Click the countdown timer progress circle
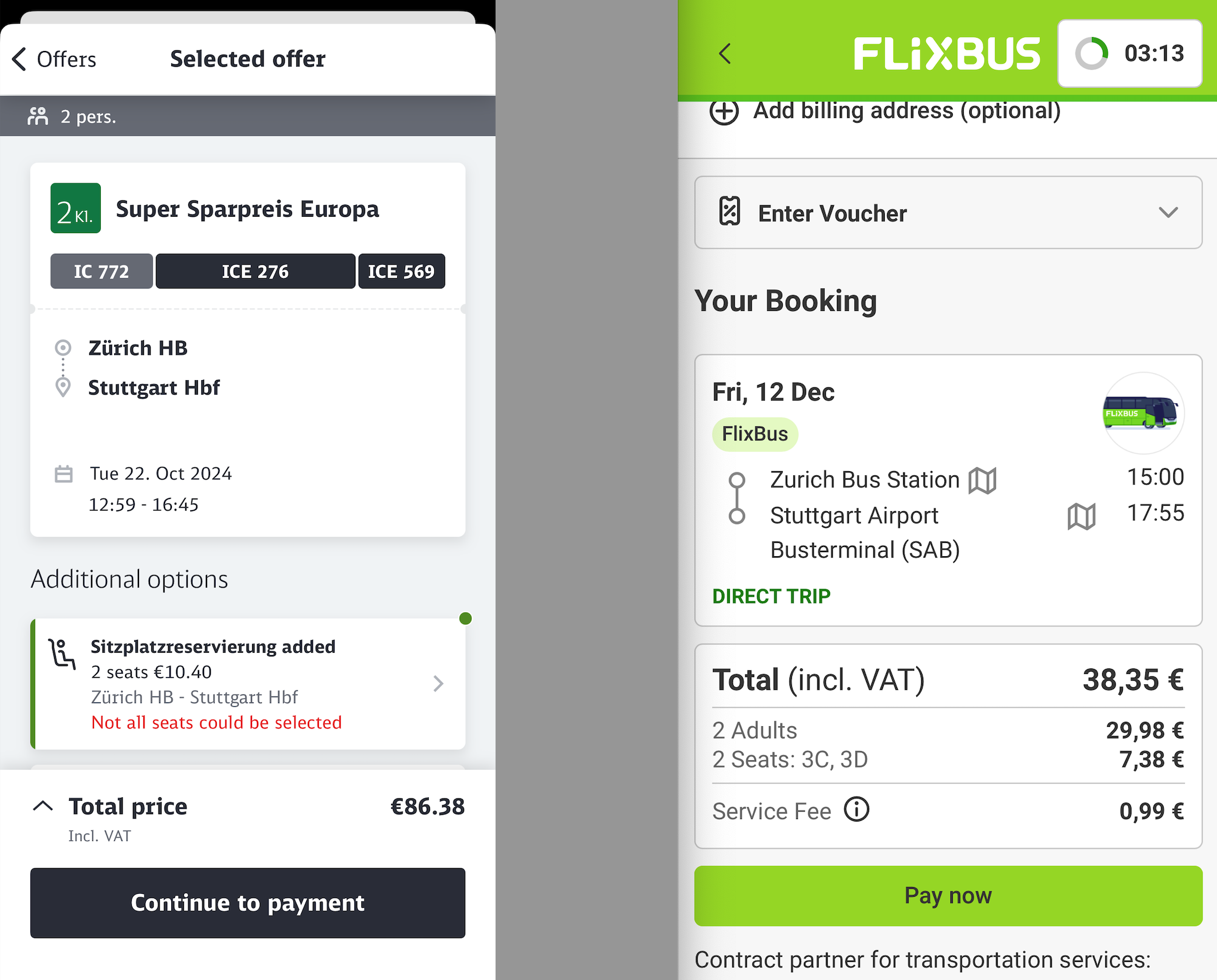This screenshot has width=1217, height=980. (1091, 53)
